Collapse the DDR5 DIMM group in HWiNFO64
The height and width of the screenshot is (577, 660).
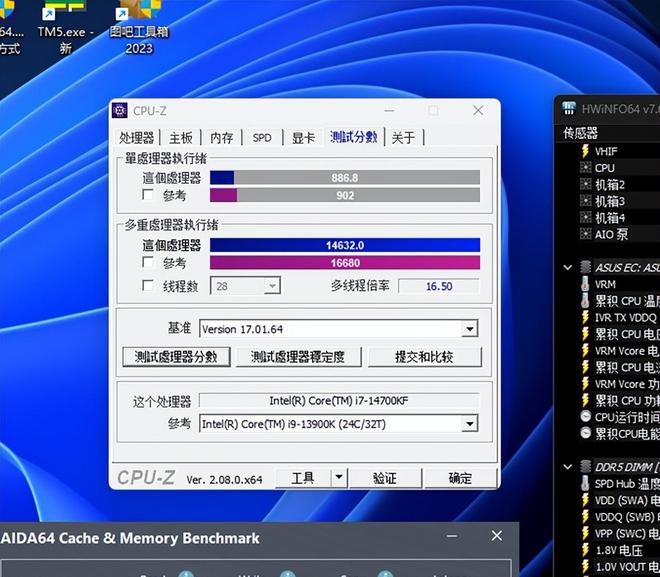click(x=567, y=466)
